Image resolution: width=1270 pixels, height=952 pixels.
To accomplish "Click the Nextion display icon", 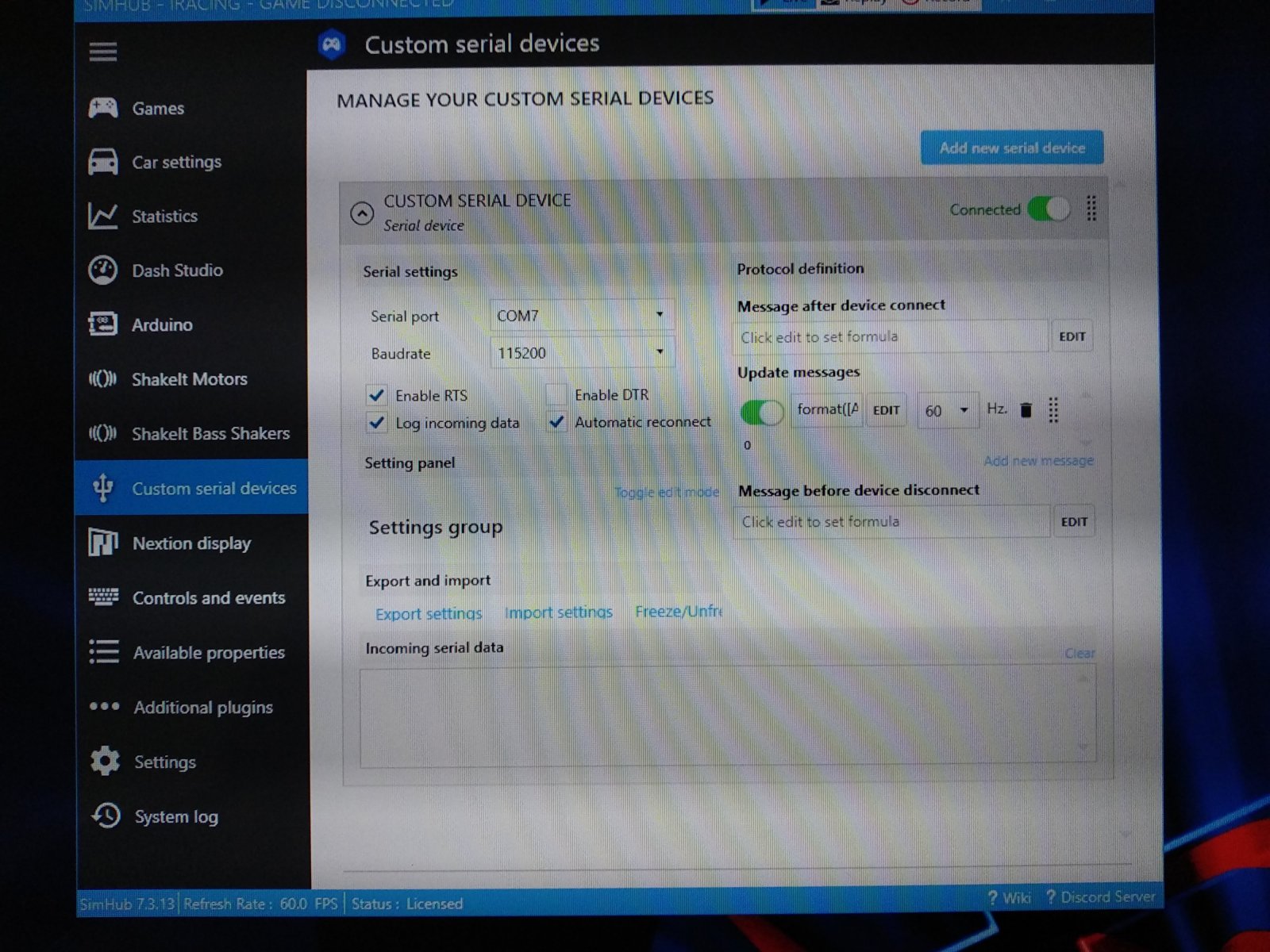I will click(x=103, y=543).
